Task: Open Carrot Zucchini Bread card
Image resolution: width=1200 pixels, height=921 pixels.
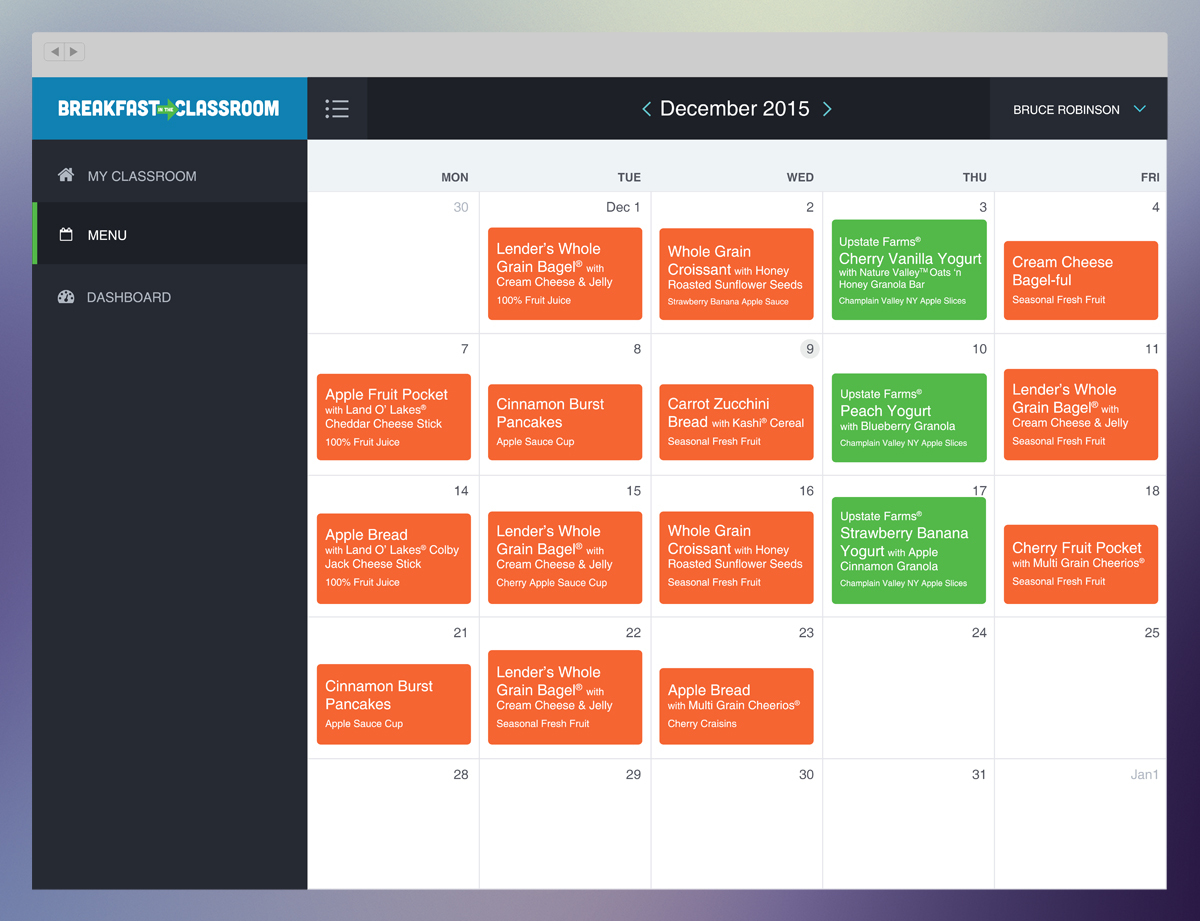Action: coord(736,422)
